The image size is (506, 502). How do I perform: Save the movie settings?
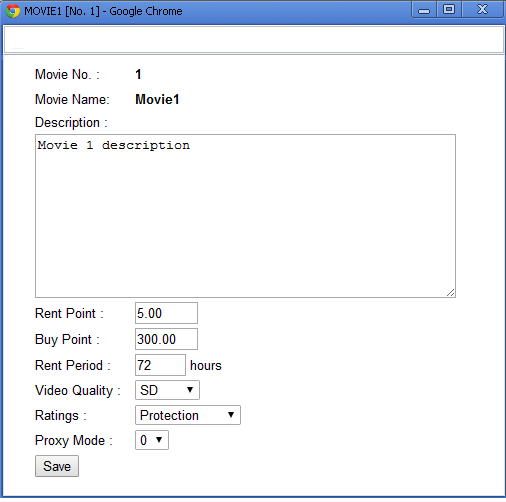click(57, 466)
